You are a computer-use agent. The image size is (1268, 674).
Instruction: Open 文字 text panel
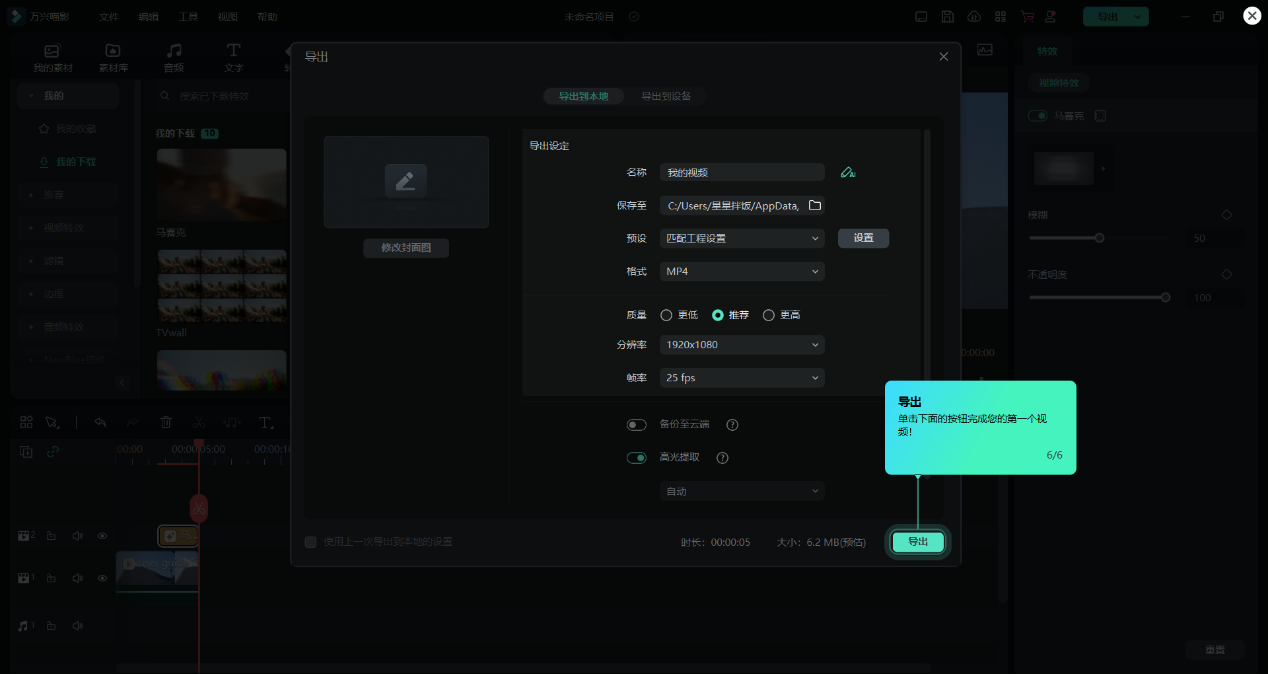233,58
